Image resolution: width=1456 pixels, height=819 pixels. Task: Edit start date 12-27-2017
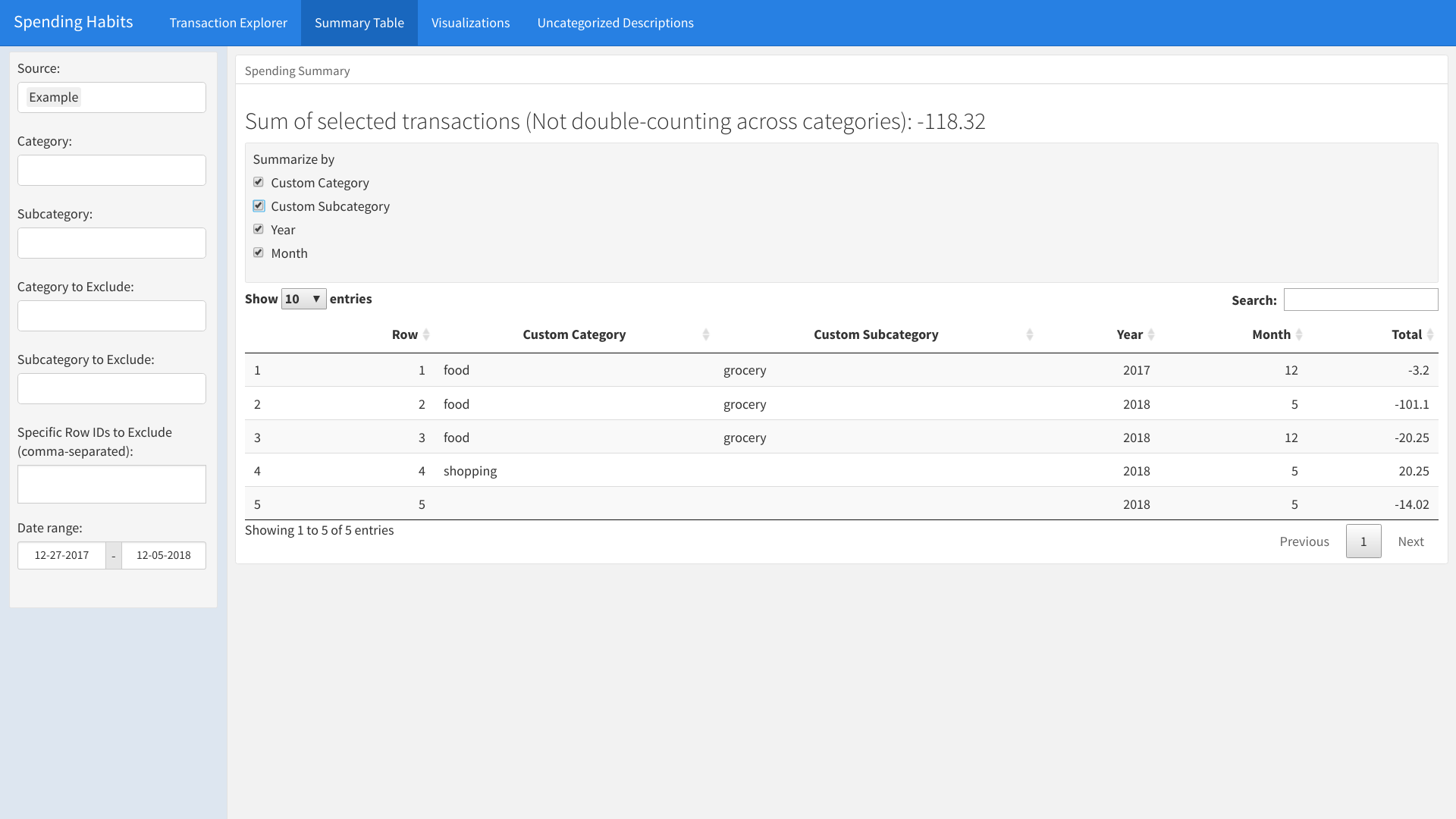coord(61,555)
